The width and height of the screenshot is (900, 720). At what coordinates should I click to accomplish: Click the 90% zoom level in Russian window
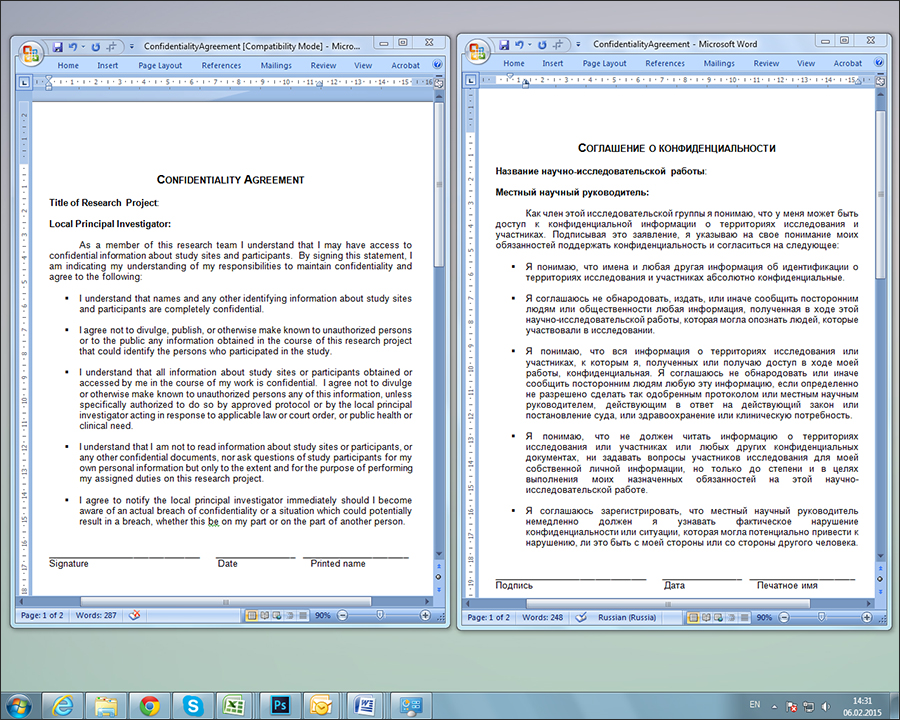tap(764, 618)
